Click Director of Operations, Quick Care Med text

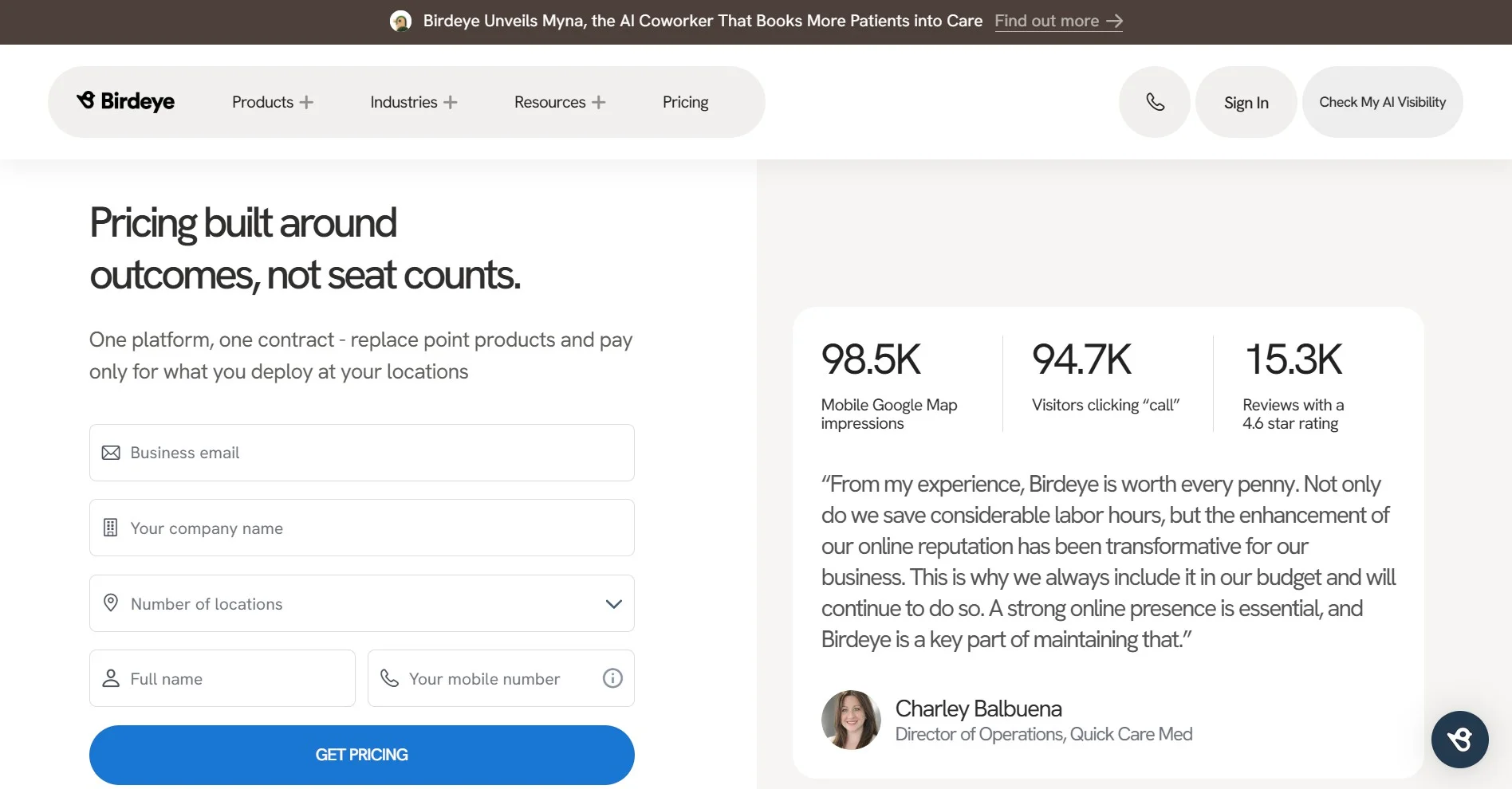1044,734
